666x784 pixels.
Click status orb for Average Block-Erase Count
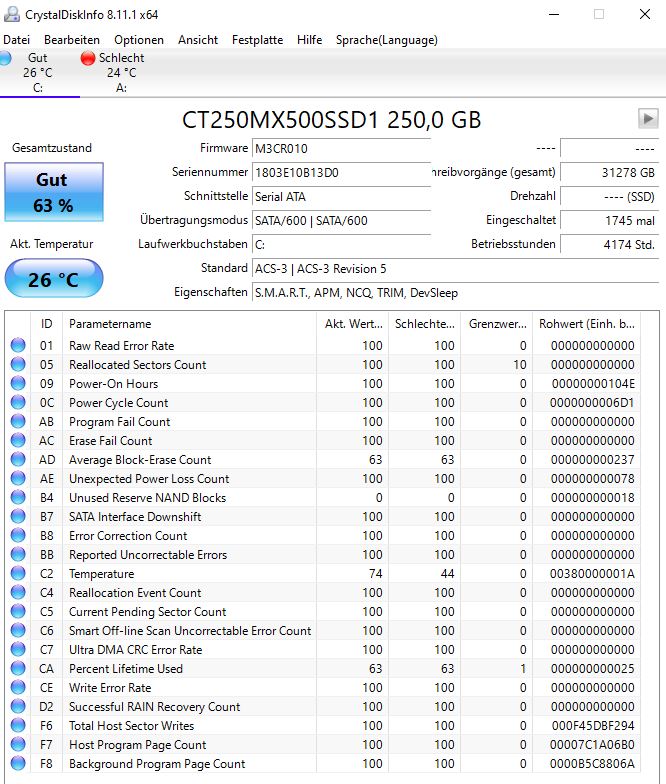pos(18,459)
